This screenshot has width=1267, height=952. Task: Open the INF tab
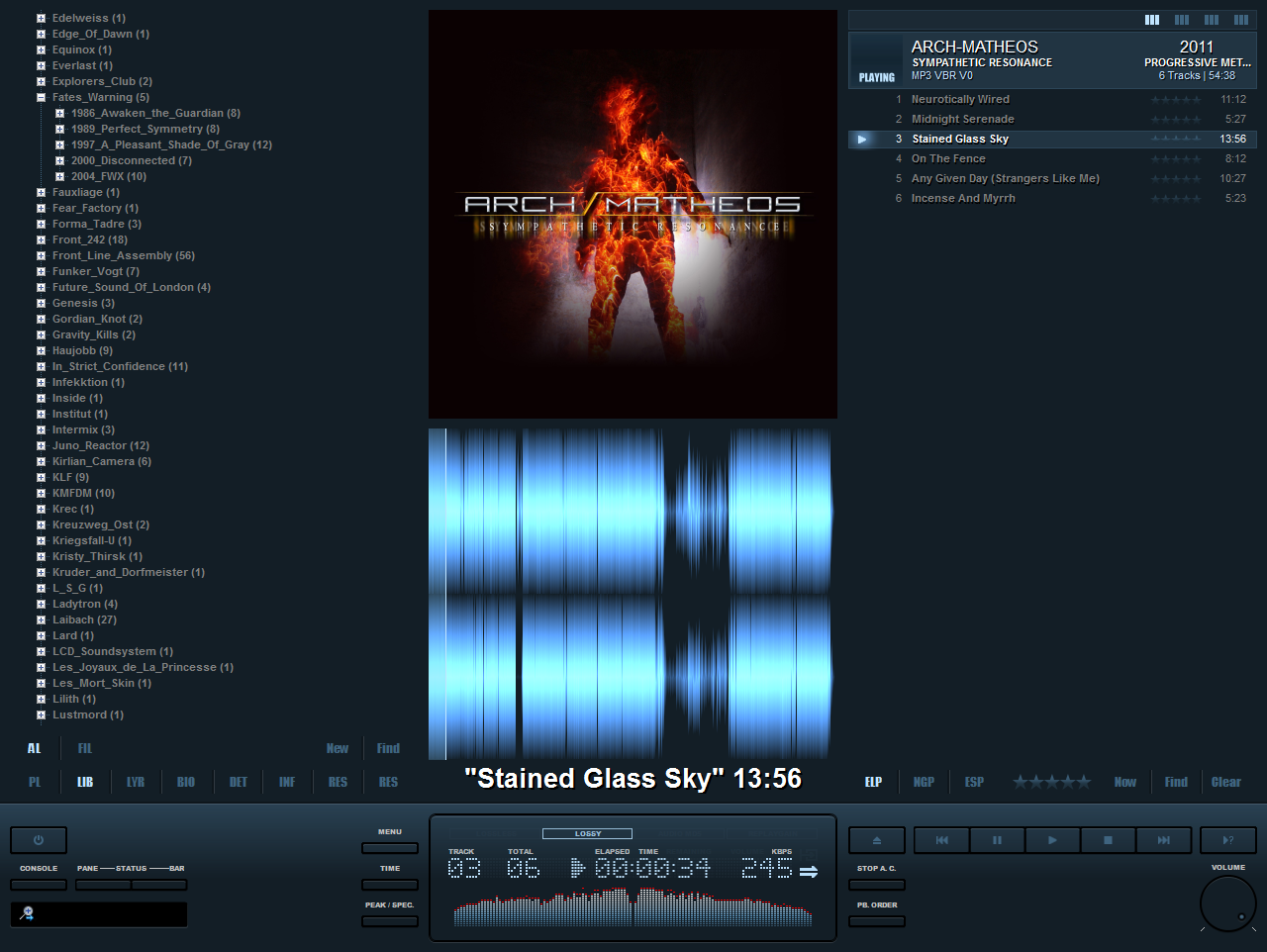tap(287, 783)
